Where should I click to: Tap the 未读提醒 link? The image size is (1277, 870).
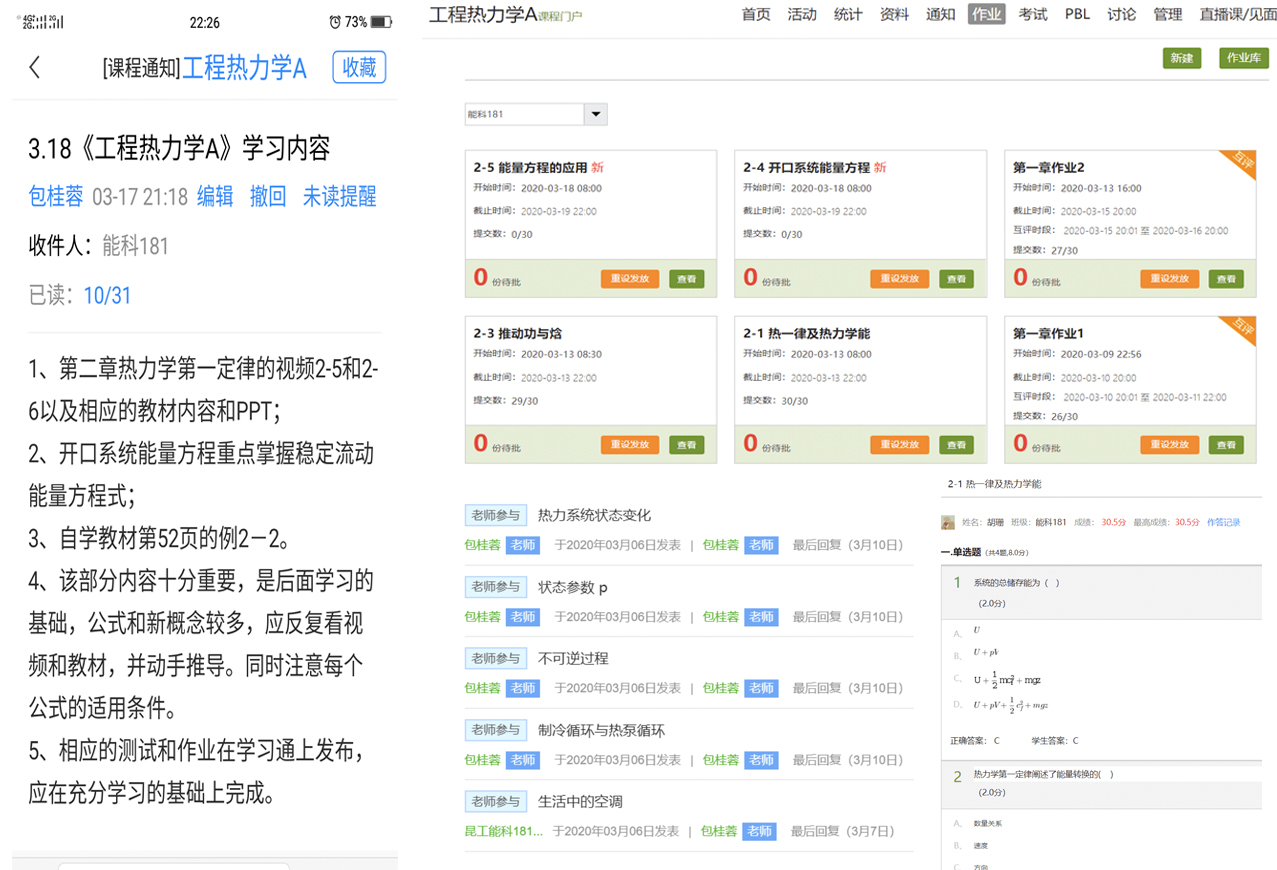pos(340,196)
